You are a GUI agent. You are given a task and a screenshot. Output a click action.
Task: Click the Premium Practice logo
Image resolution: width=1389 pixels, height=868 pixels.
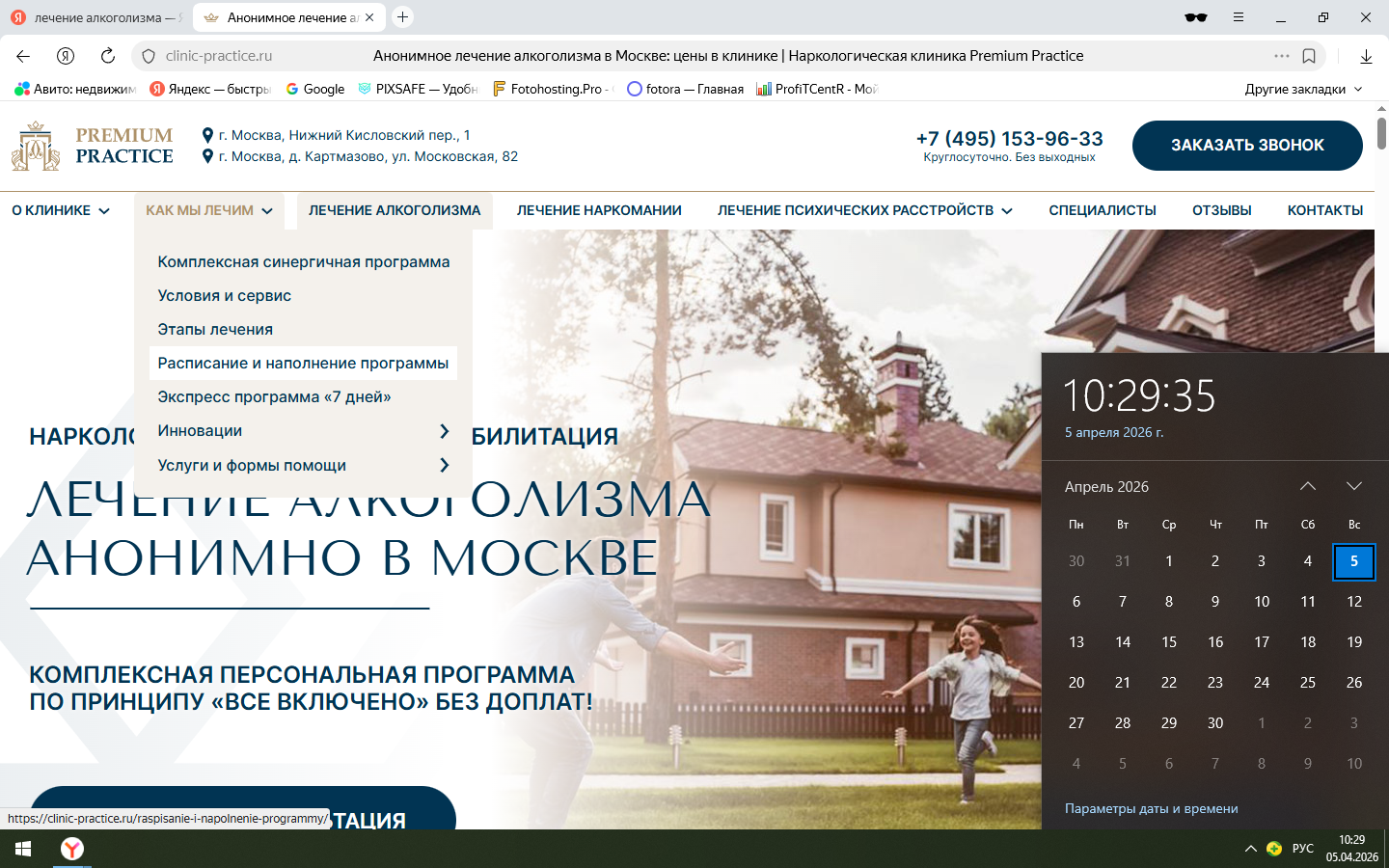click(93, 146)
